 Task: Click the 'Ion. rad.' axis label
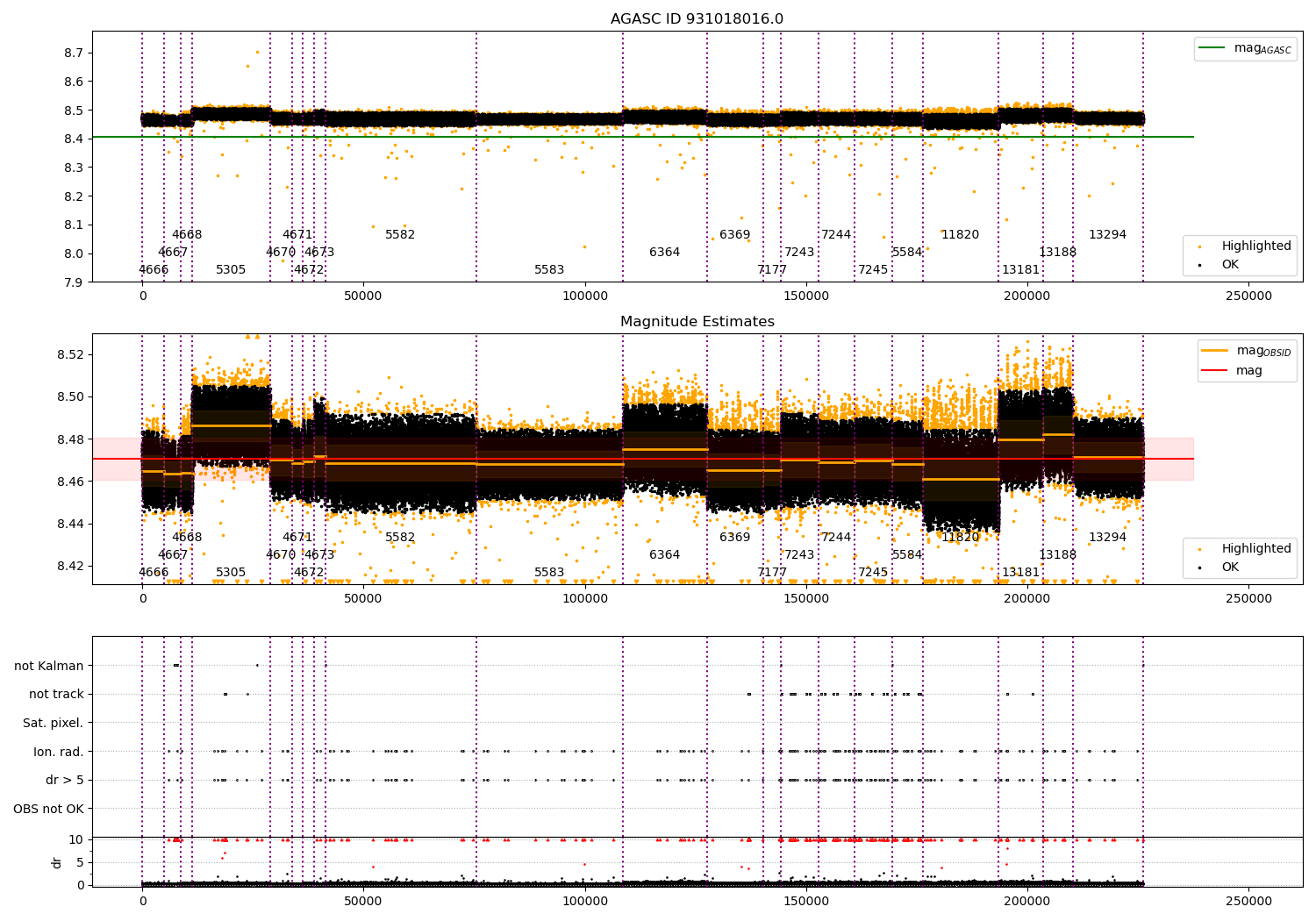[x=59, y=752]
